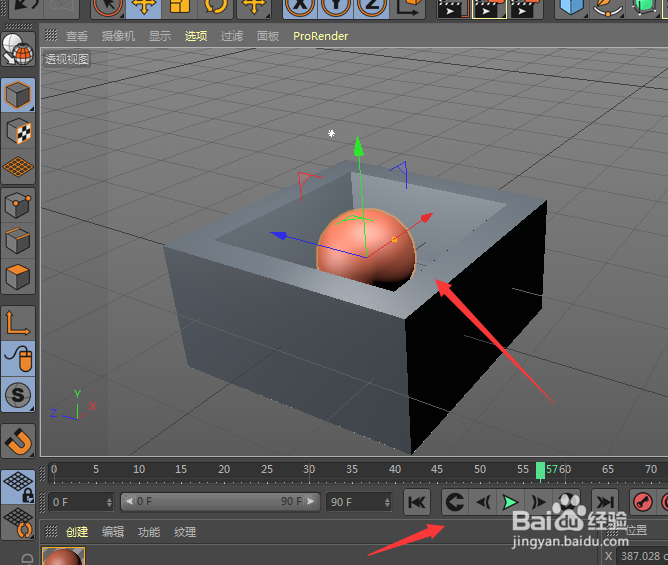This screenshot has width=668, height=565.
Task: Click the preview range slider bar
Action: [220, 502]
